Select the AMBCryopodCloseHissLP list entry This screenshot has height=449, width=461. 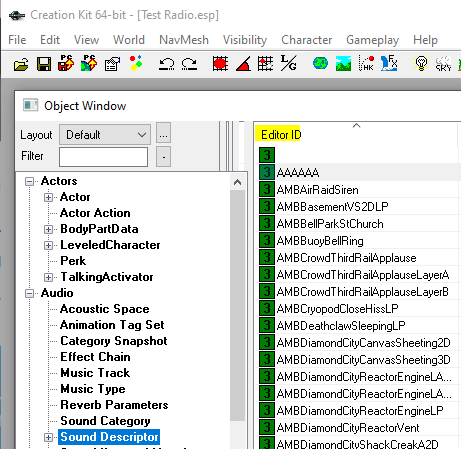(337, 309)
